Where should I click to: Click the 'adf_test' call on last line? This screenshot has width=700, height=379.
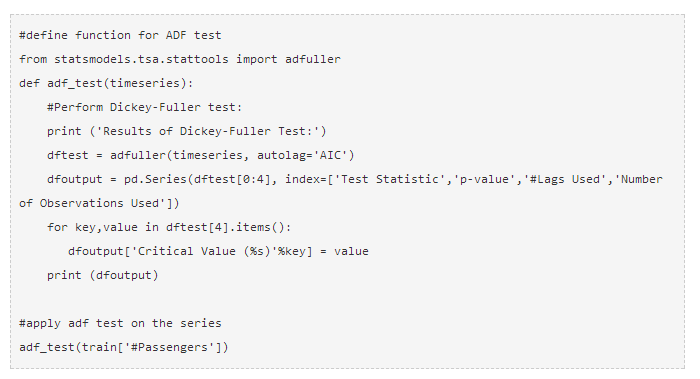(47, 347)
